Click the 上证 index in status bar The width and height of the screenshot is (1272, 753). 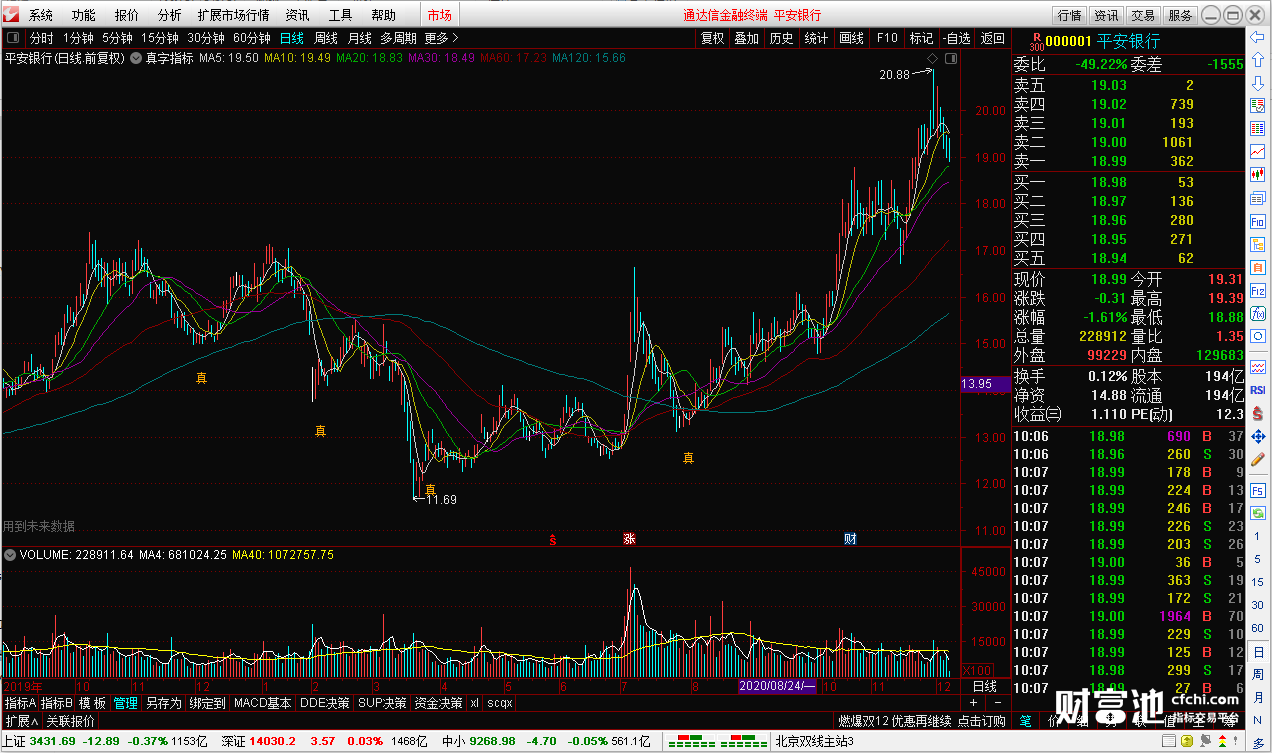[x=104, y=741]
